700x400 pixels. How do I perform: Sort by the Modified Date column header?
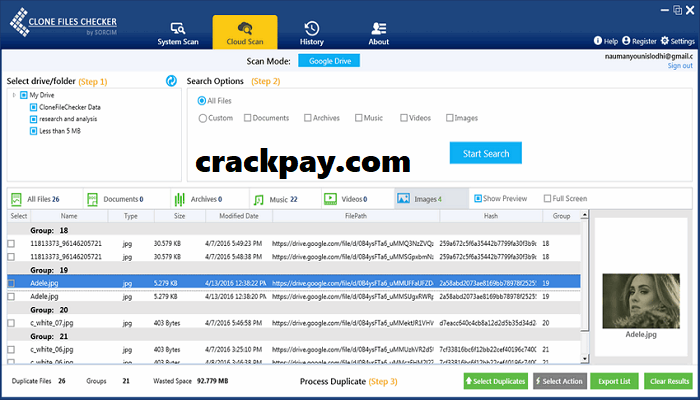click(239, 216)
